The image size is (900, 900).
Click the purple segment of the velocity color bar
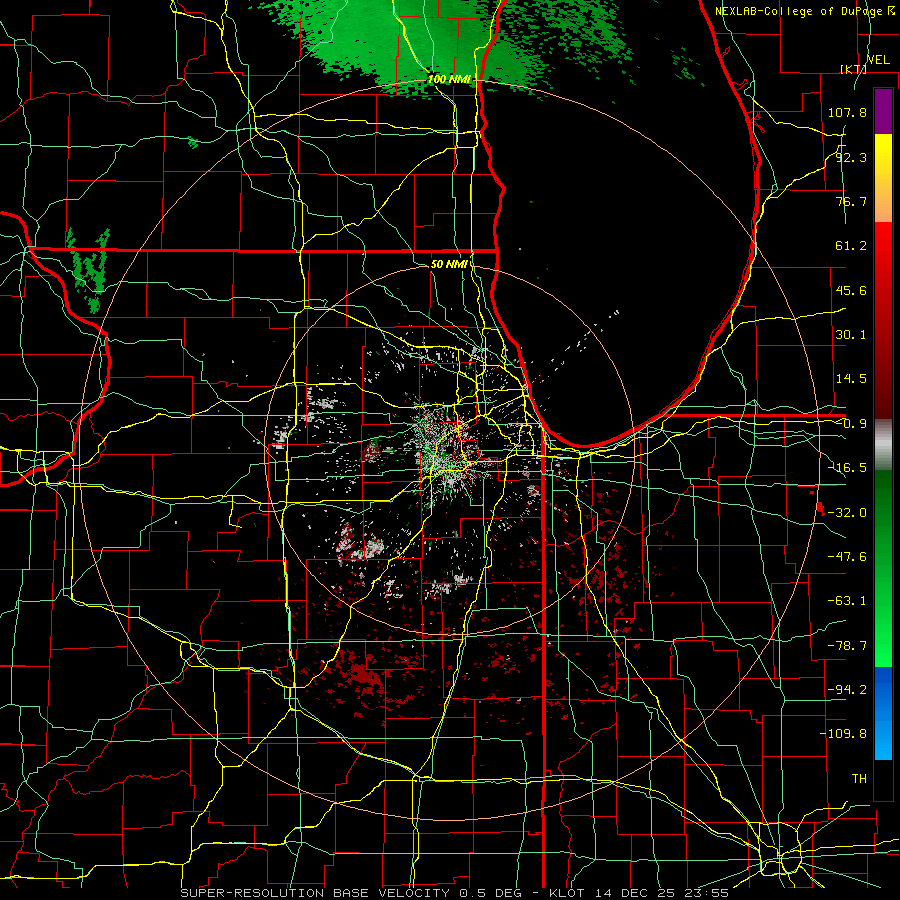coord(883,111)
